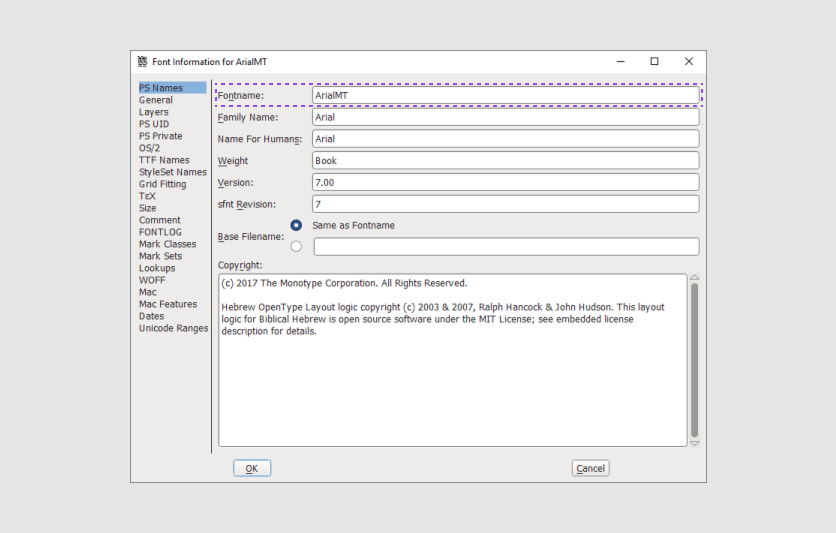Viewport: 836px width, 533px height.
Task: Click the Fontname label
Action: click(240, 95)
